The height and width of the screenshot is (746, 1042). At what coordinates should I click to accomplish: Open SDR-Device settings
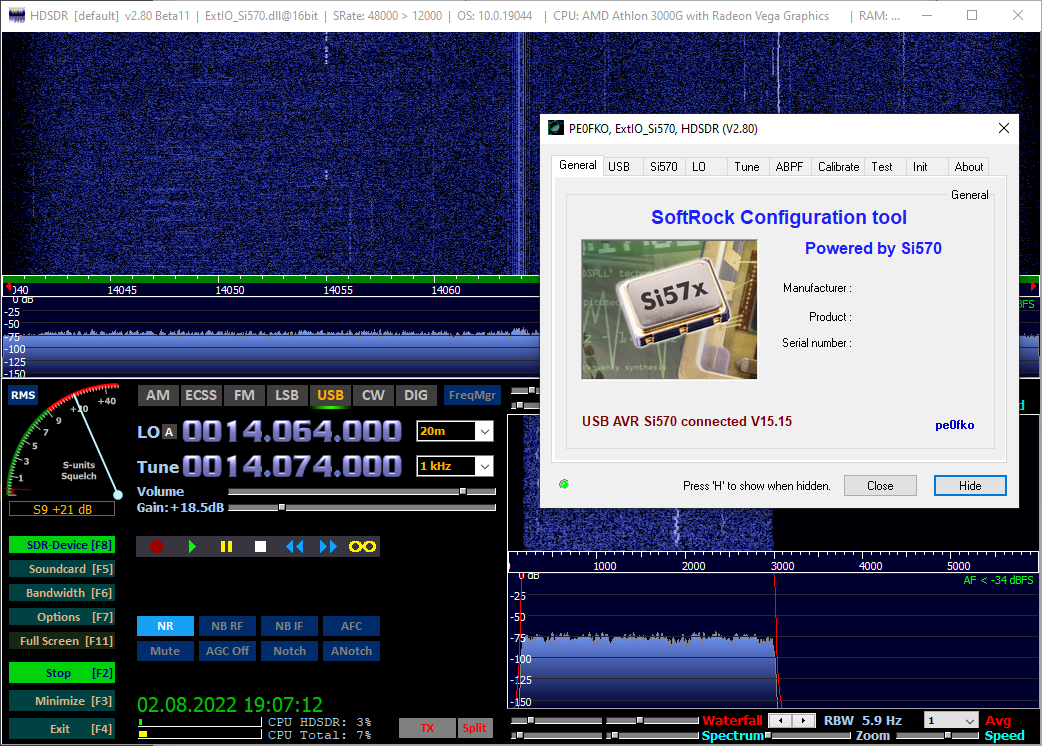[x=61, y=544]
